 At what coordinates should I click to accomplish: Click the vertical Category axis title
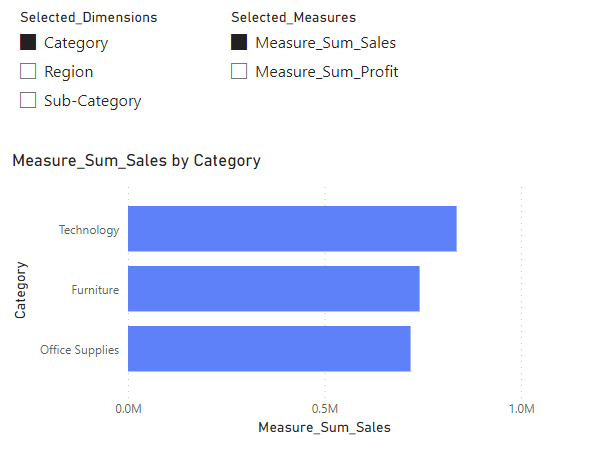(x=20, y=290)
